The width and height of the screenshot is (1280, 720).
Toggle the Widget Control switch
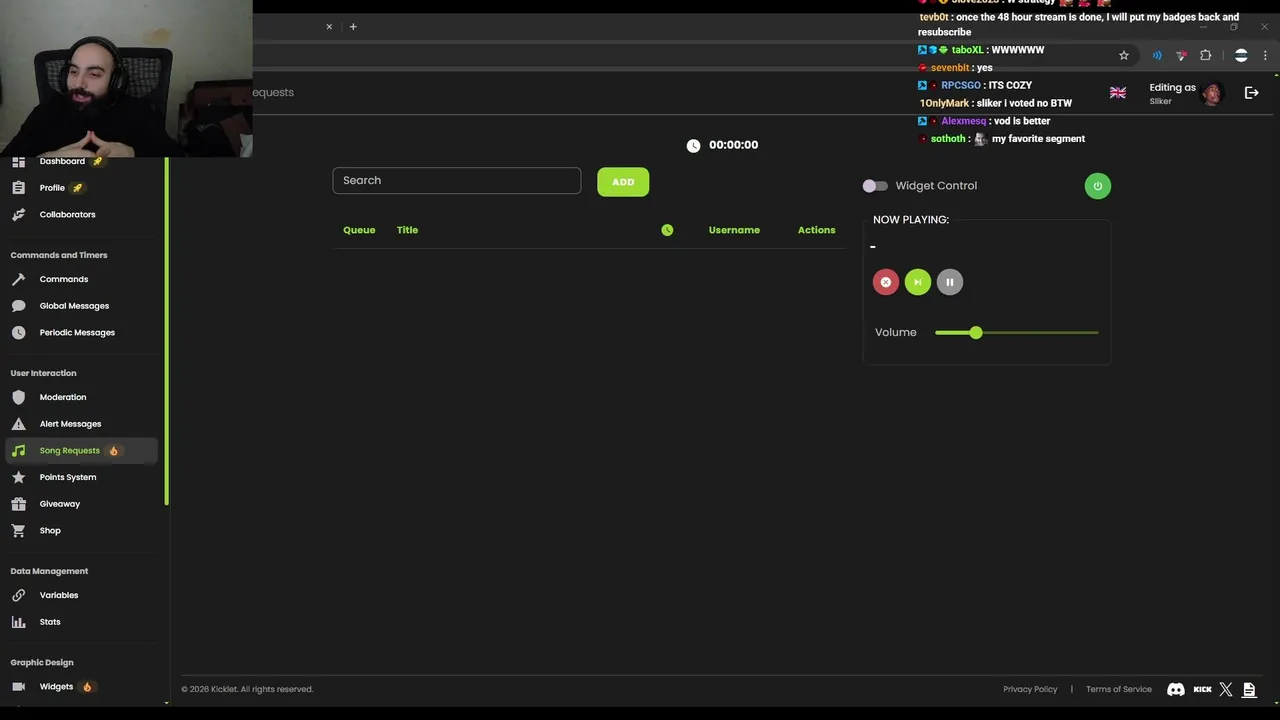[x=875, y=186]
